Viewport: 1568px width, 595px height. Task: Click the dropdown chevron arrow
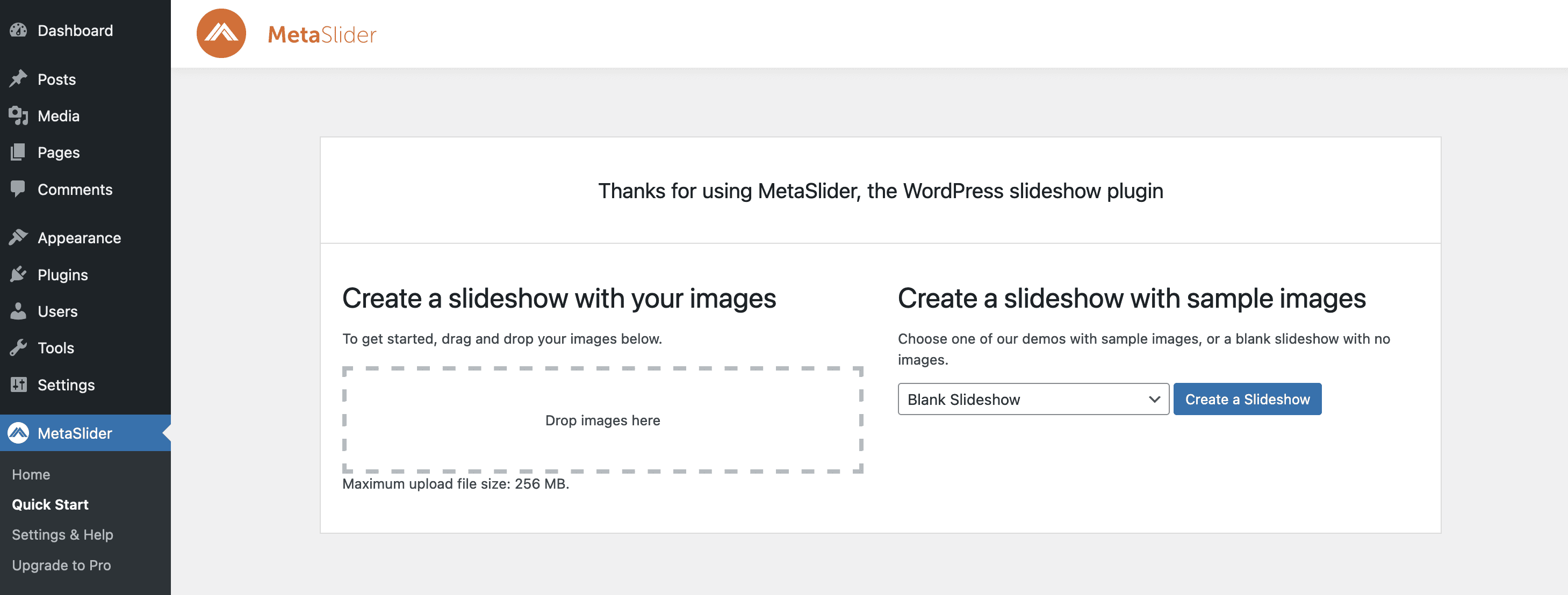[1154, 399]
